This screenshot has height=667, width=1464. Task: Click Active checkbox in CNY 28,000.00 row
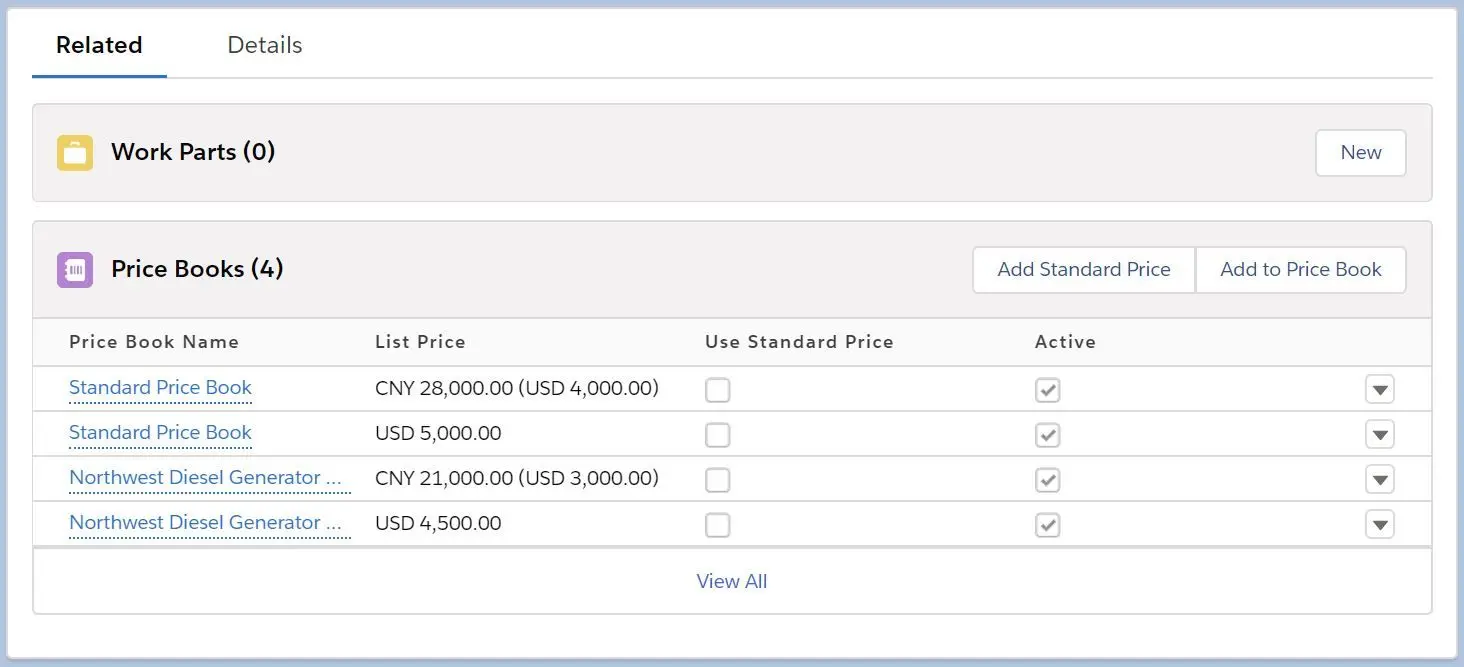click(x=1047, y=390)
